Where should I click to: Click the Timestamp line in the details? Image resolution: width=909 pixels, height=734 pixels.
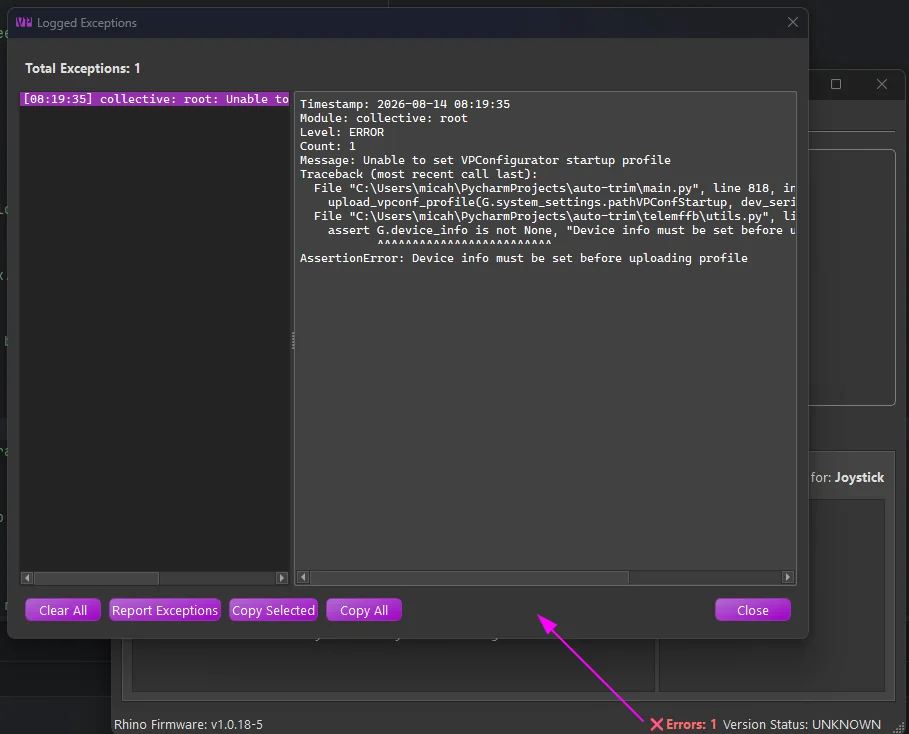click(x=405, y=104)
